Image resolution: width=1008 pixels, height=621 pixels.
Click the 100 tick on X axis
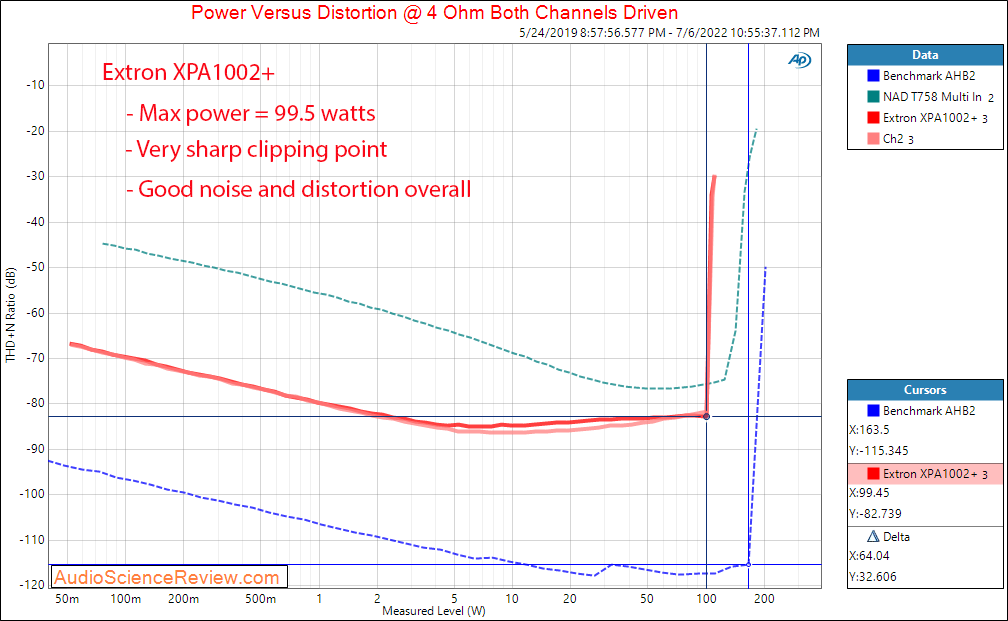[706, 599]
